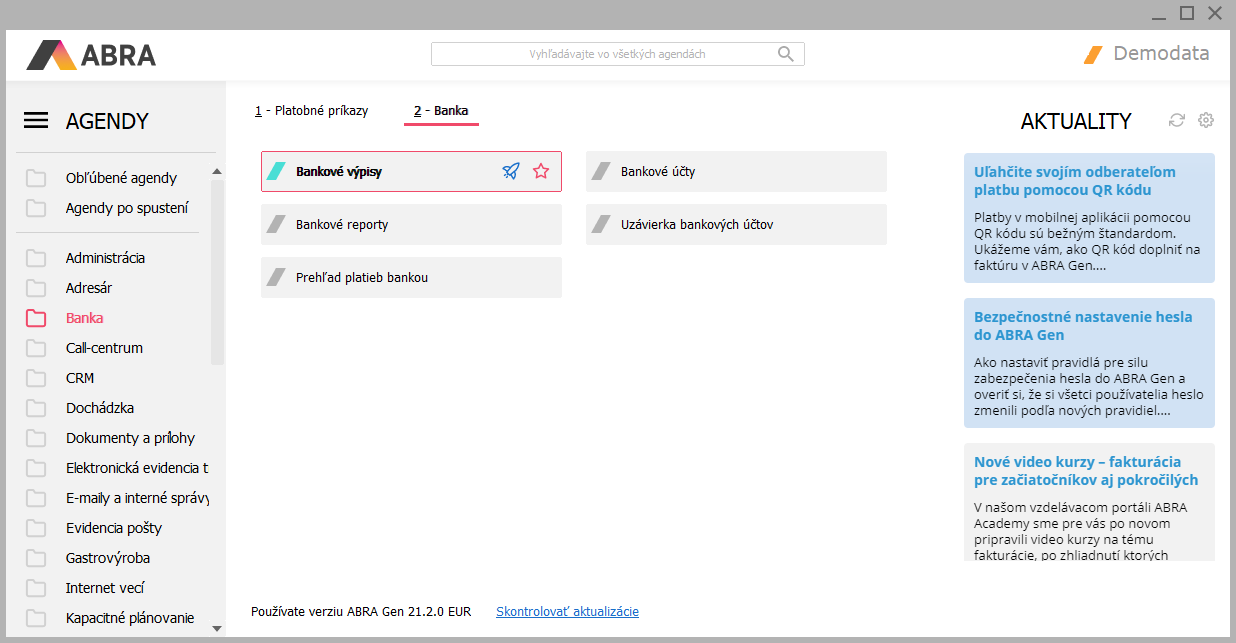Open the Banka folder in sidebar
Viewport: 1236px width, 643px height.
point(84,318)
